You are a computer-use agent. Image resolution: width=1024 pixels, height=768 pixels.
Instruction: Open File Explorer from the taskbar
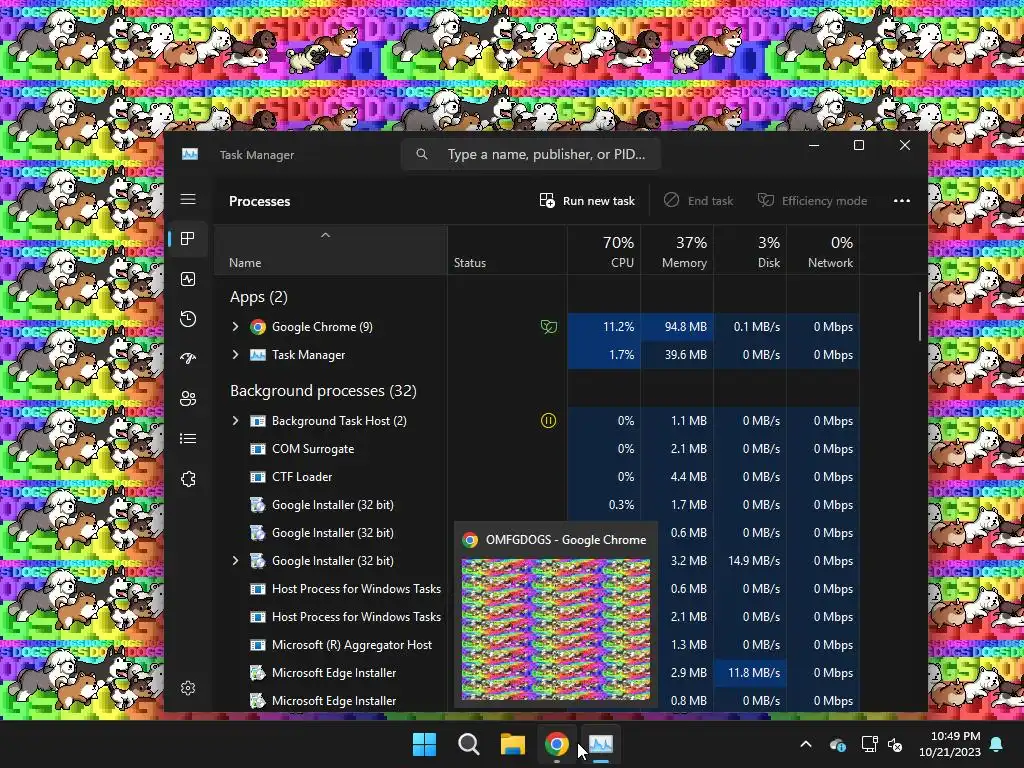[513, 744]
